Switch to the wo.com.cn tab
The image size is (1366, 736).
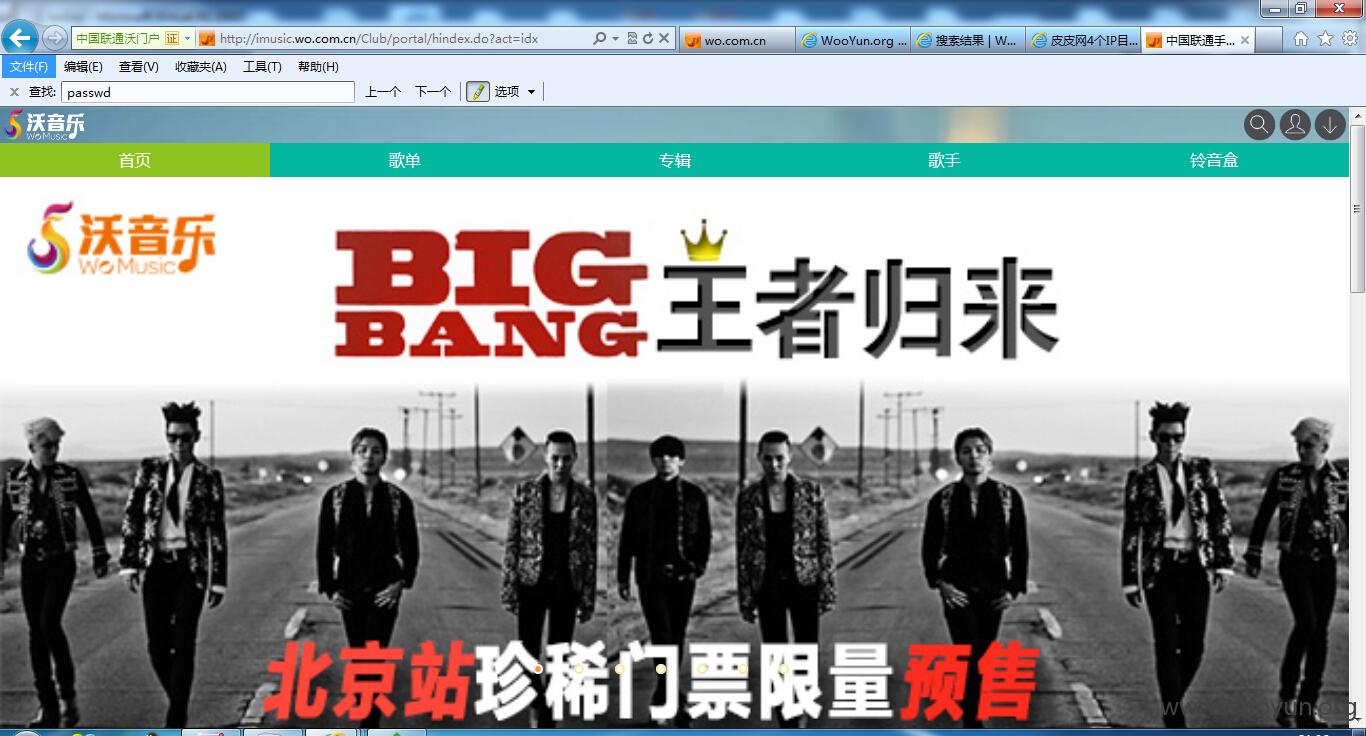click(737, 40)
